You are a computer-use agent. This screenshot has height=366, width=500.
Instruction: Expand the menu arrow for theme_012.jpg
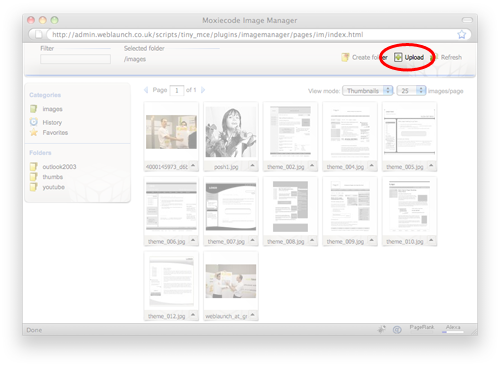coord(193,315)
